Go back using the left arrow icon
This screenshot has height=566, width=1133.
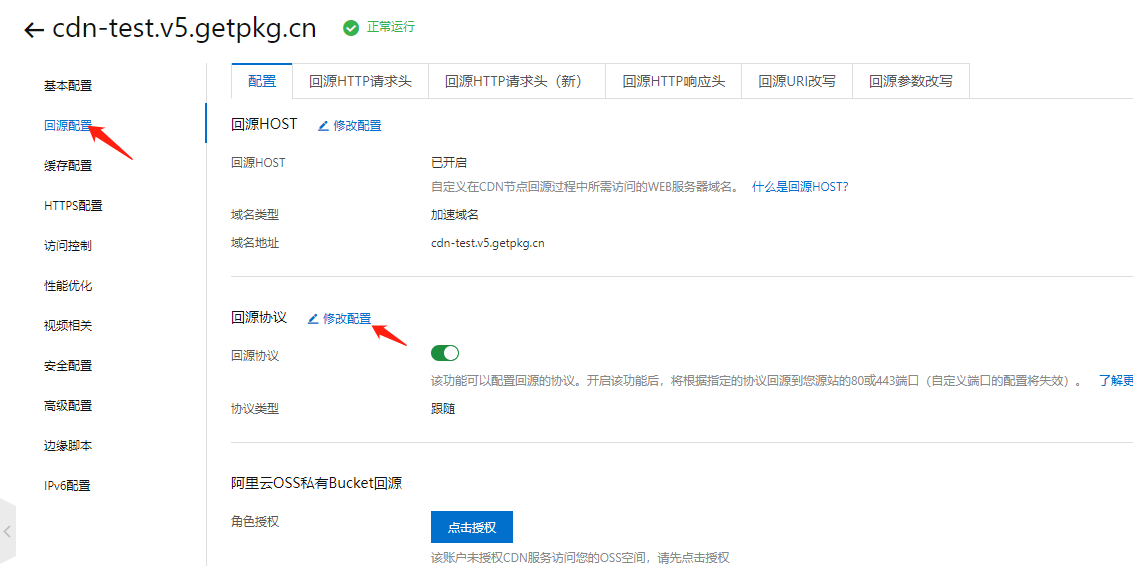[34, 30]
